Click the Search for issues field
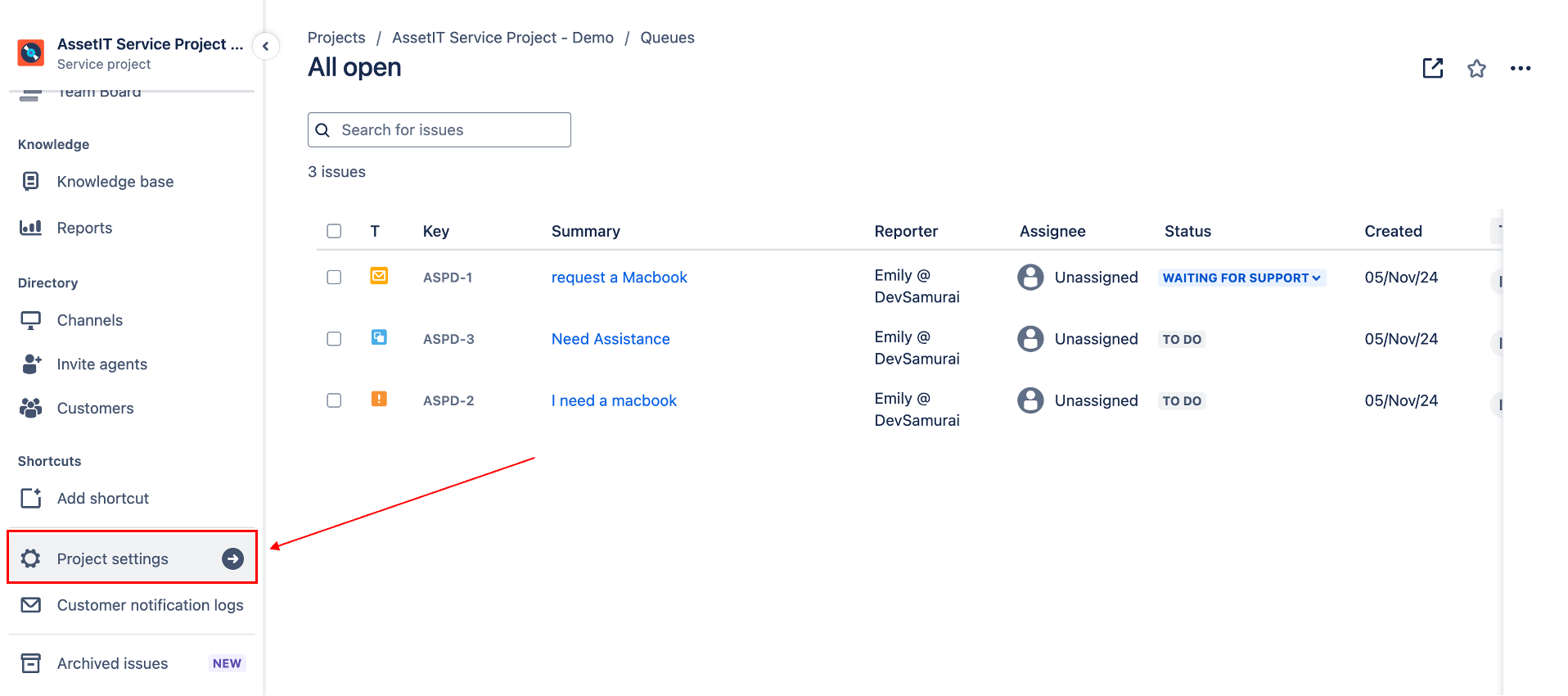 tap(450, 130)
